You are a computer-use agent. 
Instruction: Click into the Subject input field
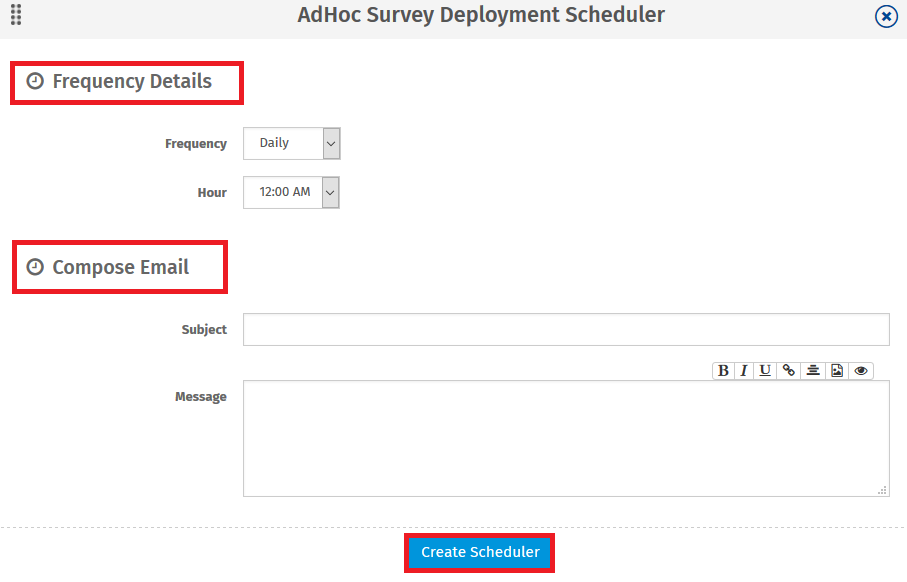coord(566,329)
